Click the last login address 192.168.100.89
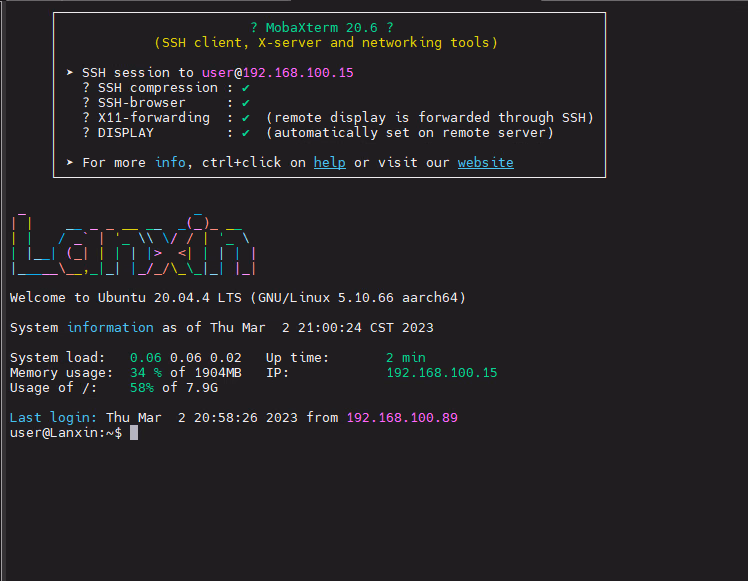Viewport: 748px width, 581px height. [x=402, y=418]
